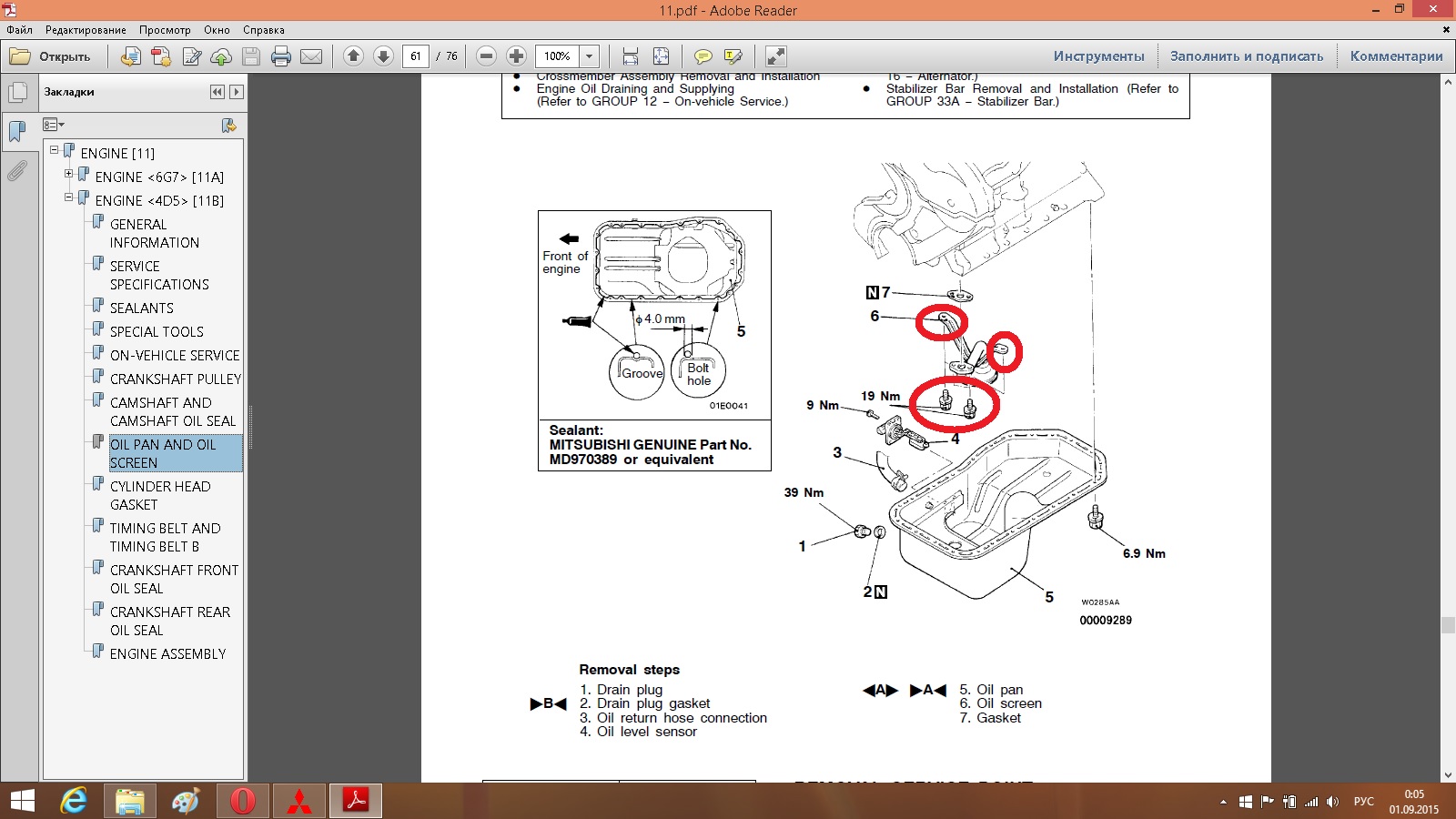Image resolution: width=1456 pixels, height=819 pixels.
Task: Open the Редактирование menu
Action: tap(86, 30)
